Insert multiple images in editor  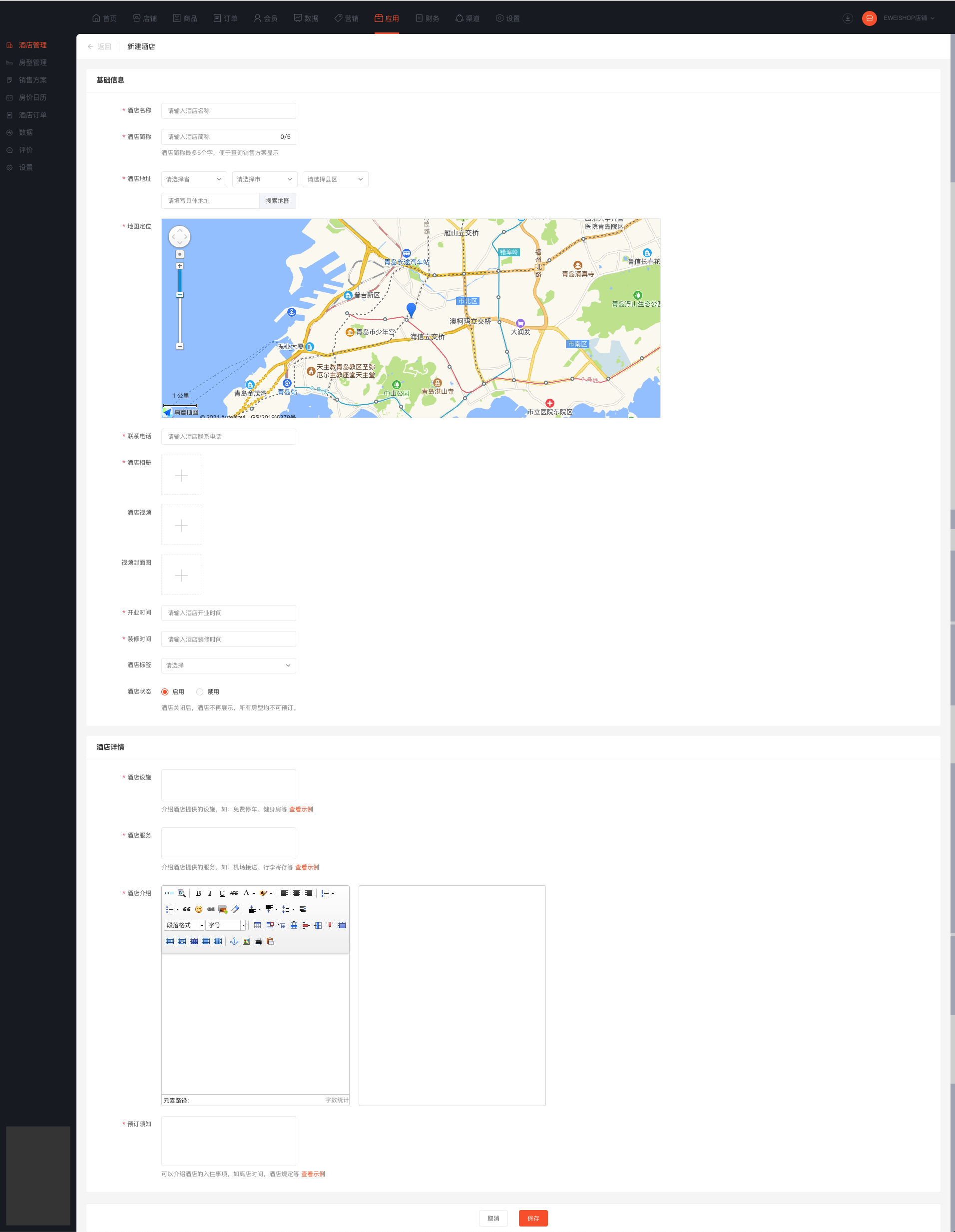point(223,909)
